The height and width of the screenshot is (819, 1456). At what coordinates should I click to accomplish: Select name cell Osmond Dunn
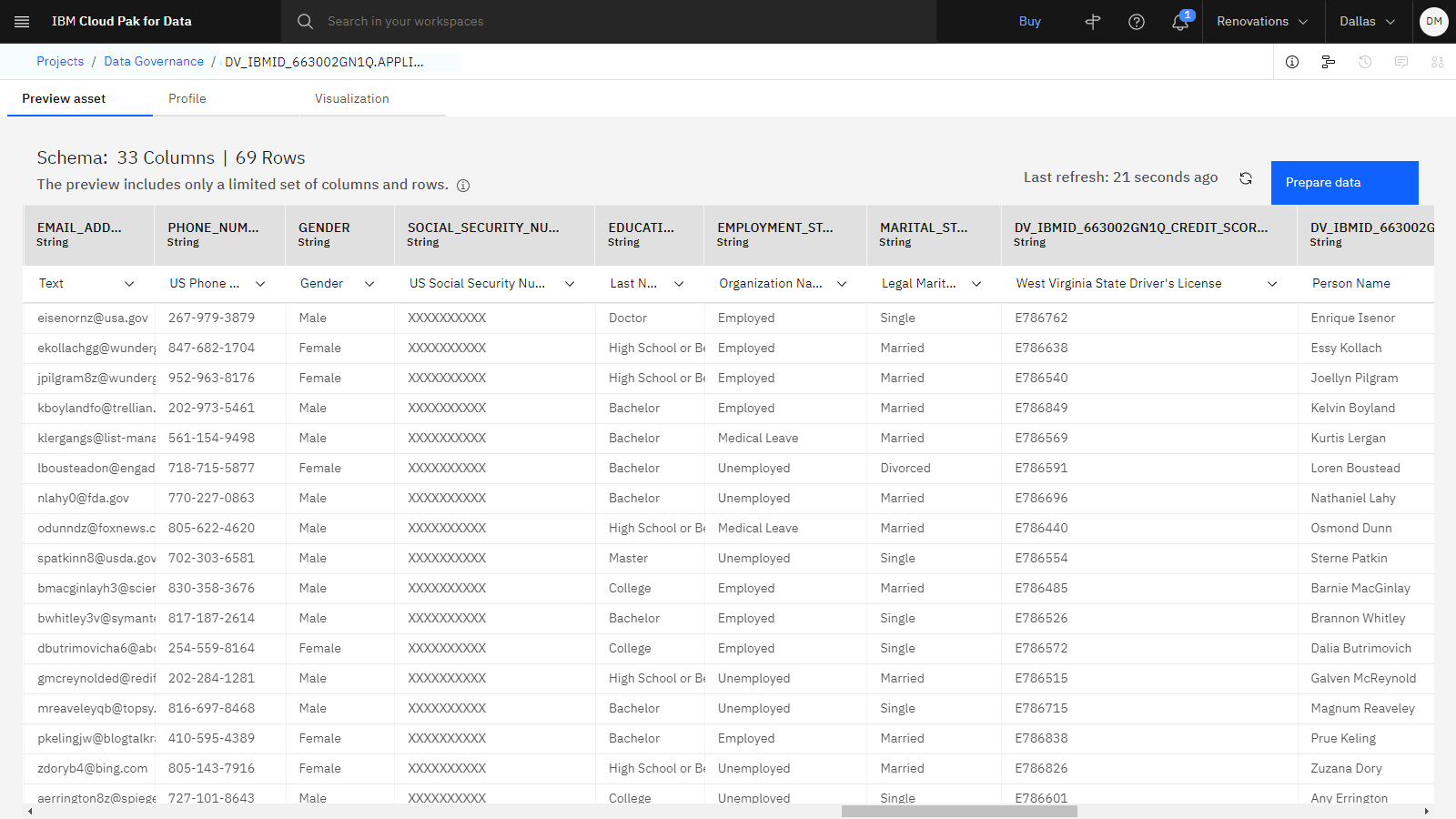1350,528
